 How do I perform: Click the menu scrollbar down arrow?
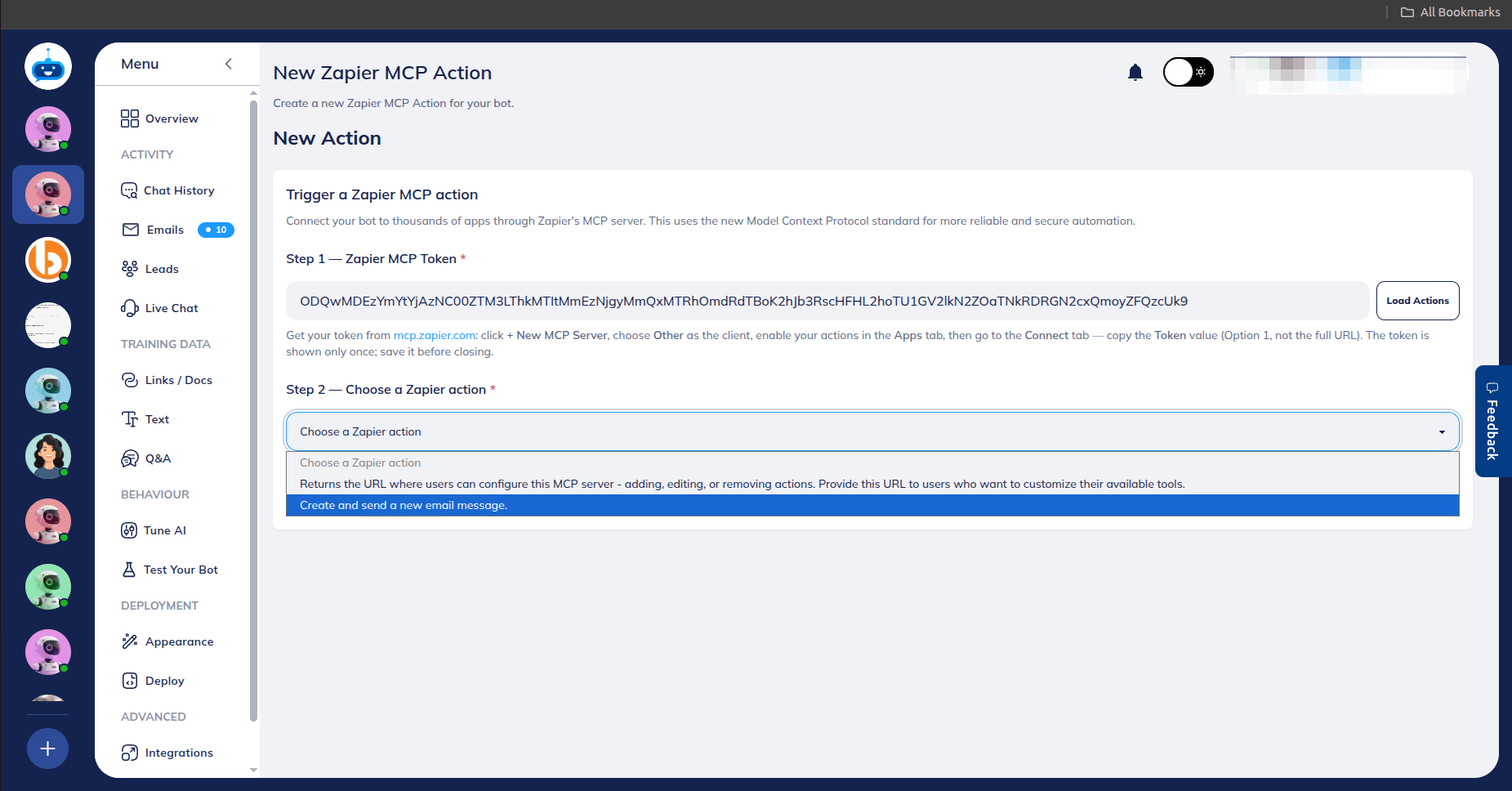[253, 770]
